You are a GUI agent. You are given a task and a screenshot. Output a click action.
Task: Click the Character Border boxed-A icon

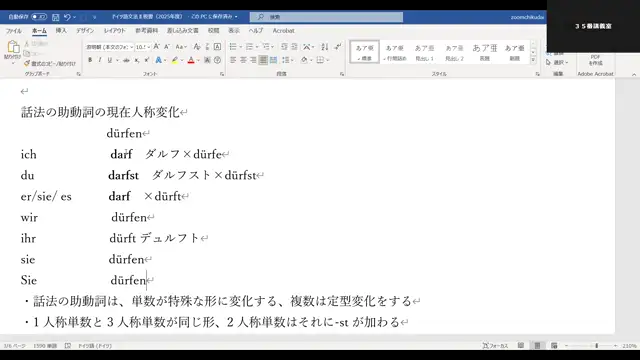[x=217, y=47]
